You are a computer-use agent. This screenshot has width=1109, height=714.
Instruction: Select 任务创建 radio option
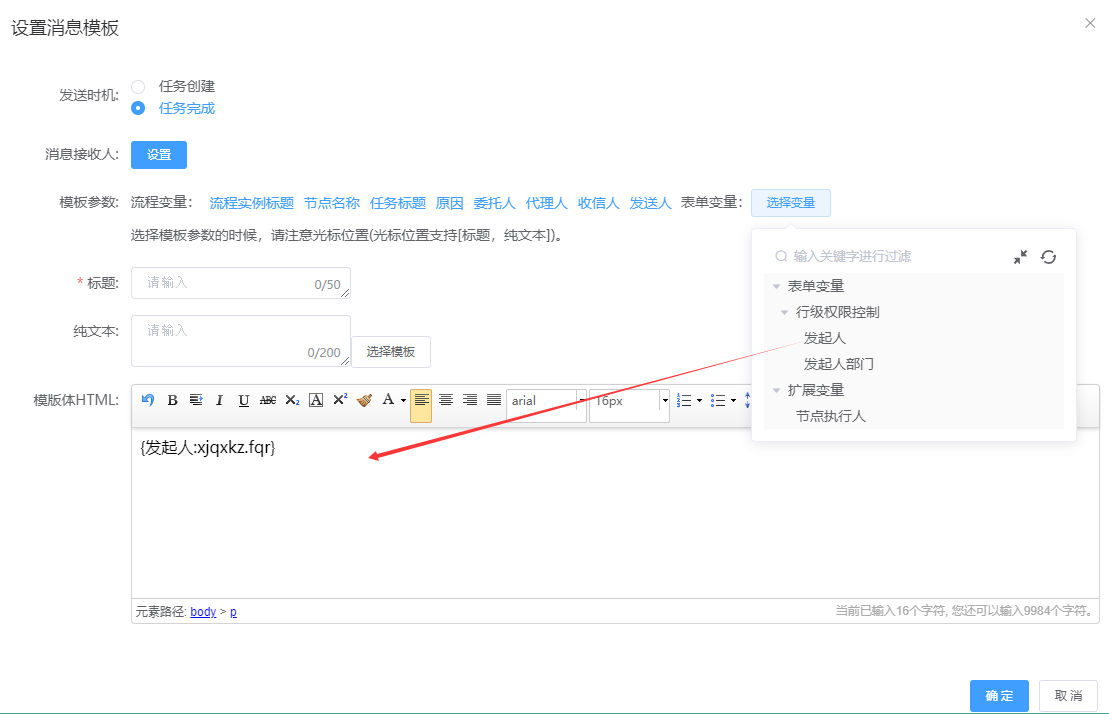(138, 86)
